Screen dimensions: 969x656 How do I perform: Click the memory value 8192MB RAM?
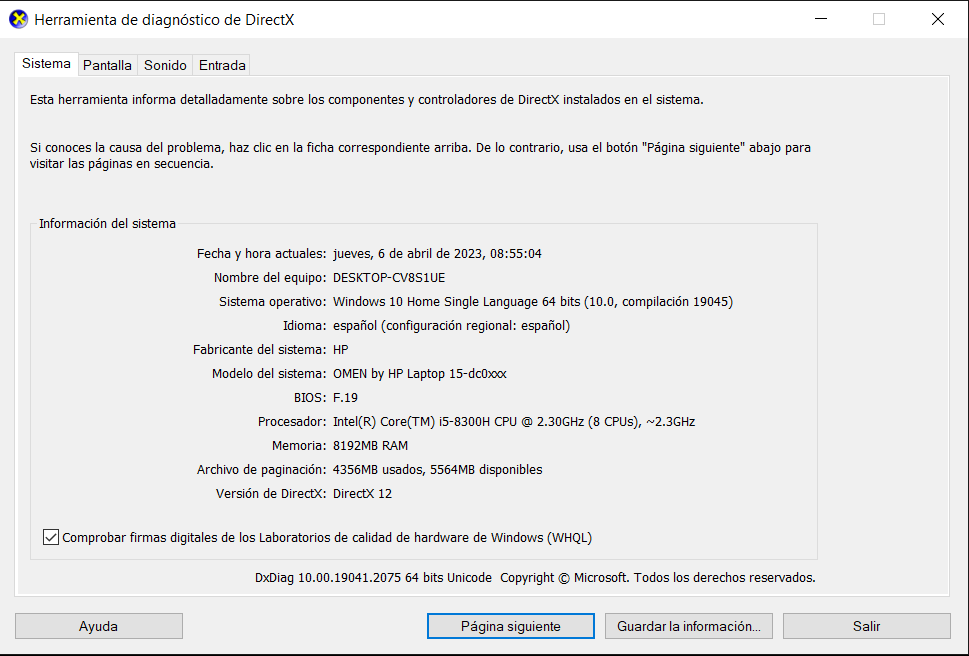370,446
